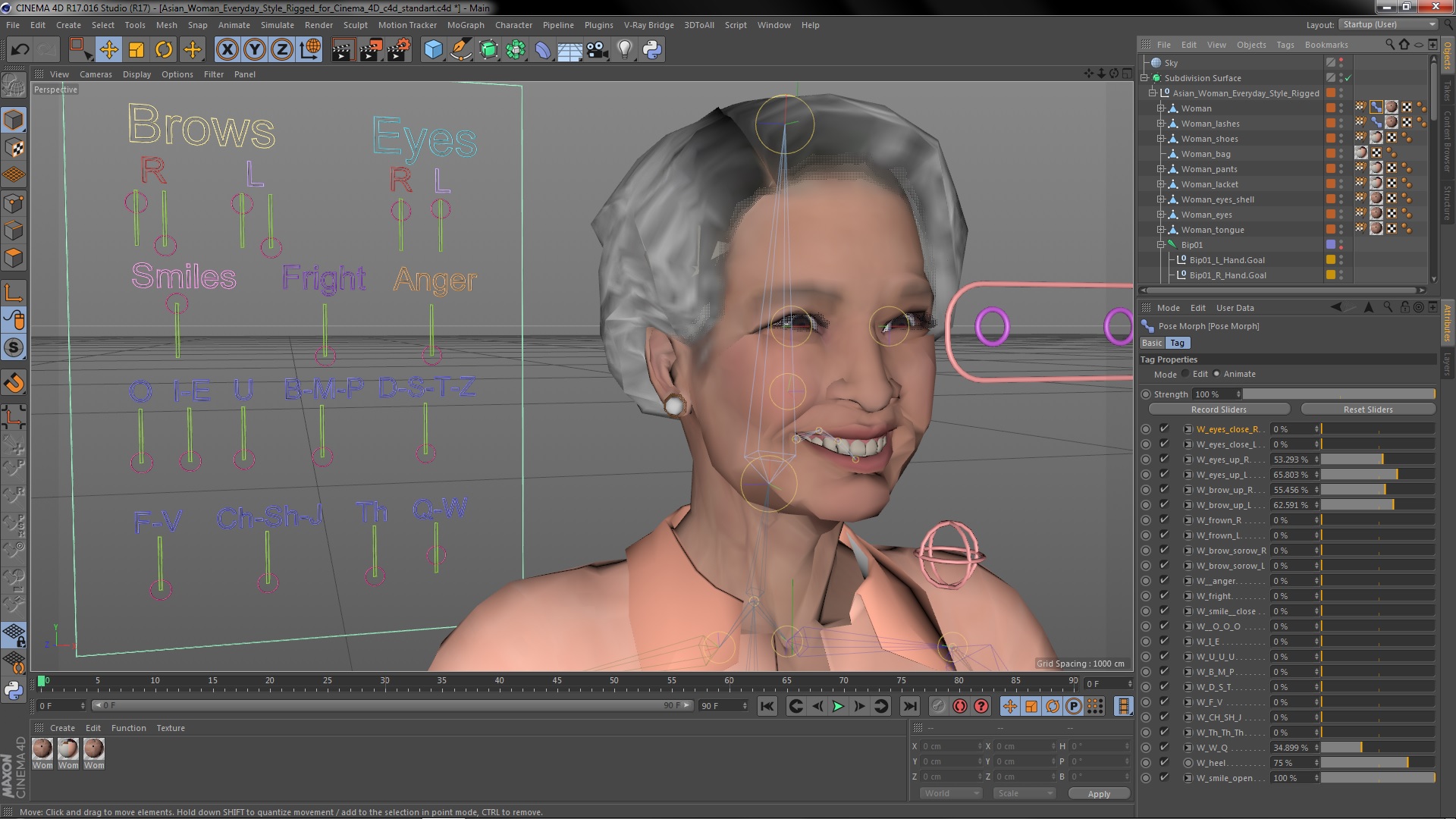
Task: Click the W_heel percentage value field
Action: (1294, 763)
